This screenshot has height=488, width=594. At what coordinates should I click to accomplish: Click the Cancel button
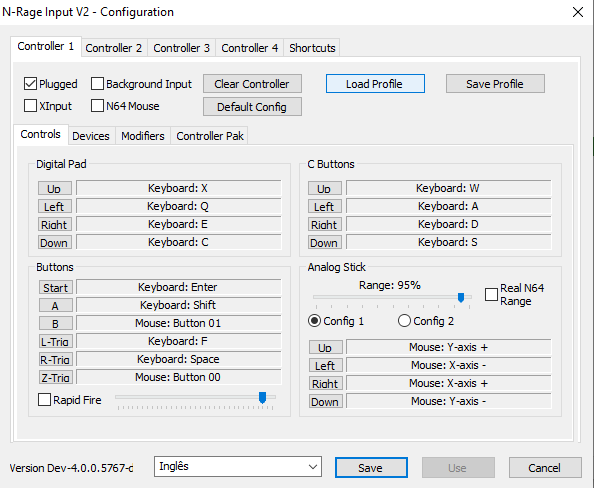[545, 468]
